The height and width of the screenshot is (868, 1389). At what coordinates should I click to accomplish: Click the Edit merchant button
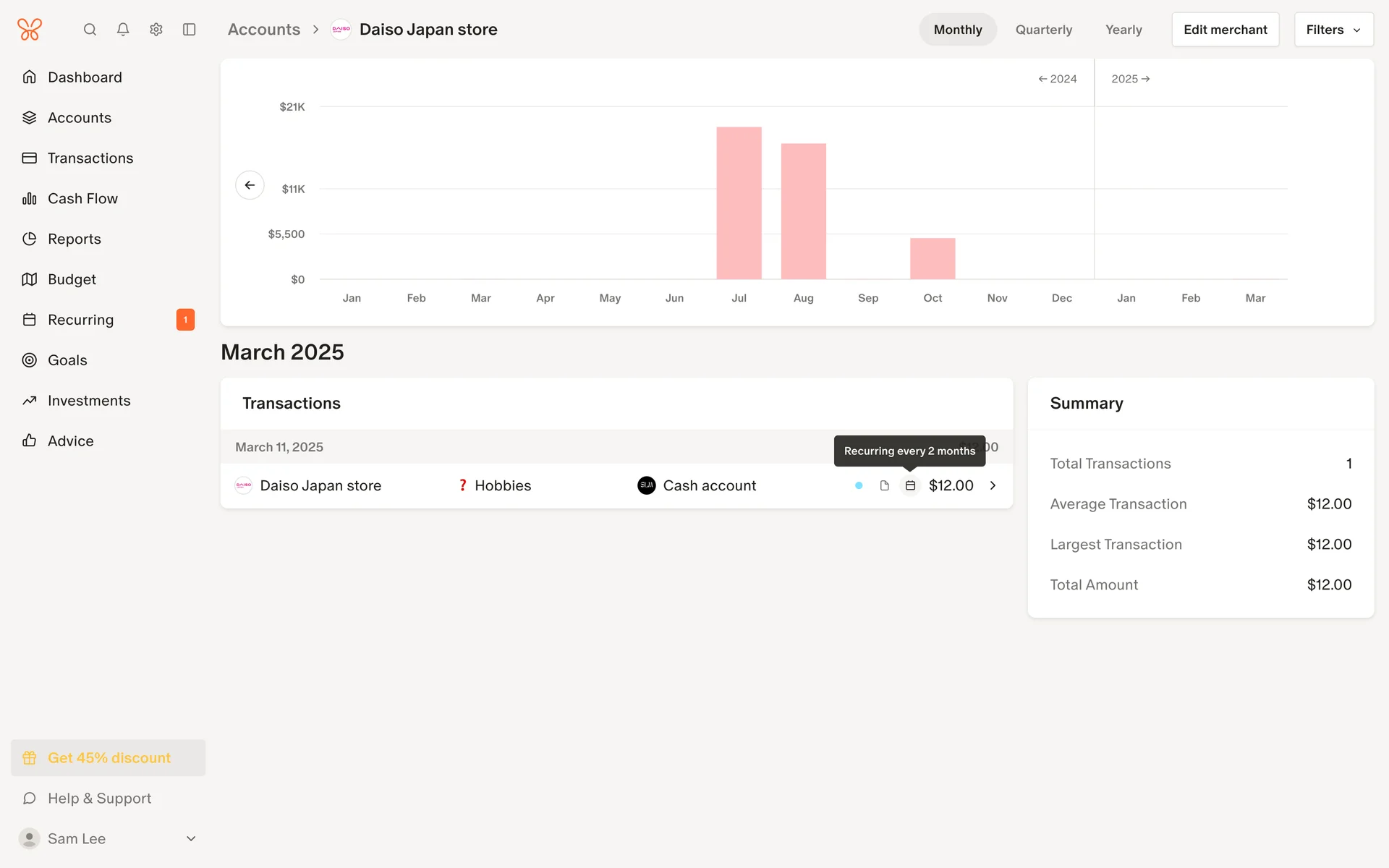coord(1225,30)
